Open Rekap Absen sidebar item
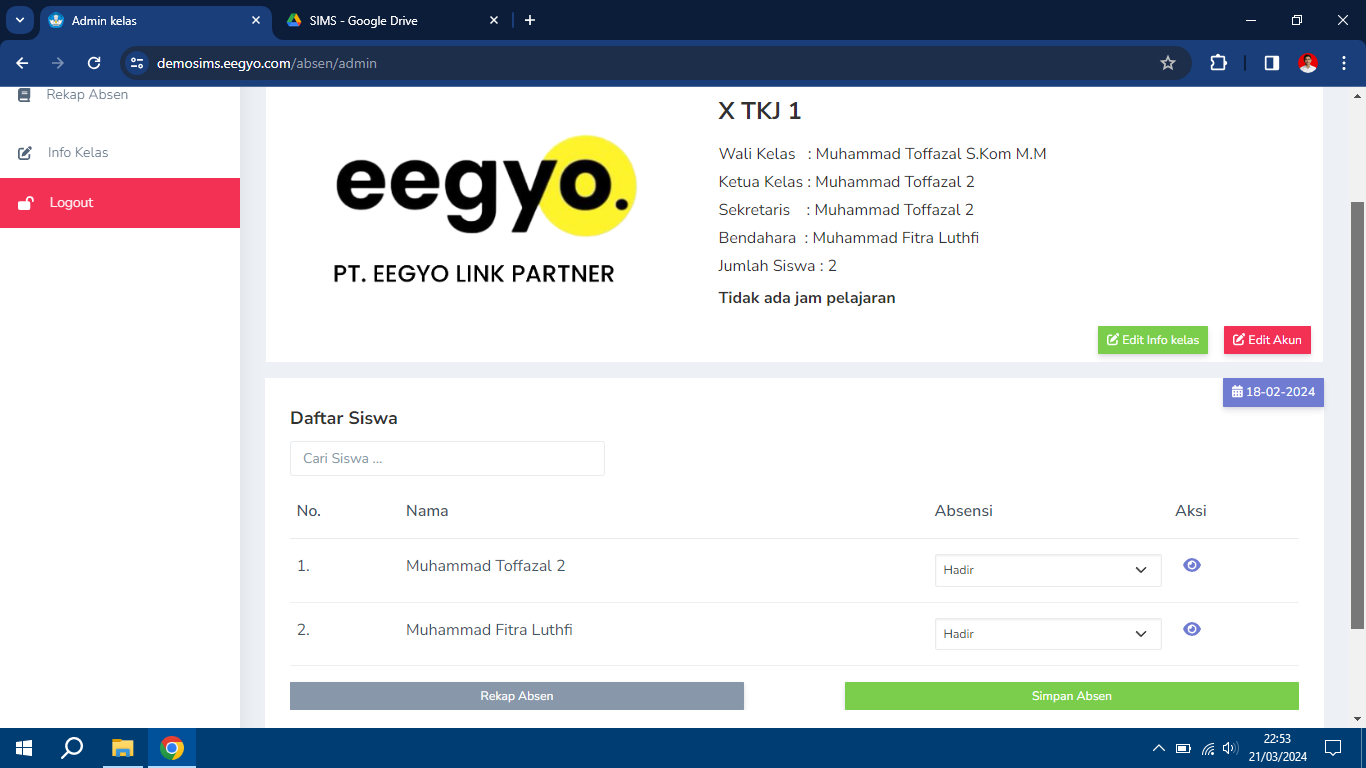This screenshot has width=1366, height=768. (86, 95)
